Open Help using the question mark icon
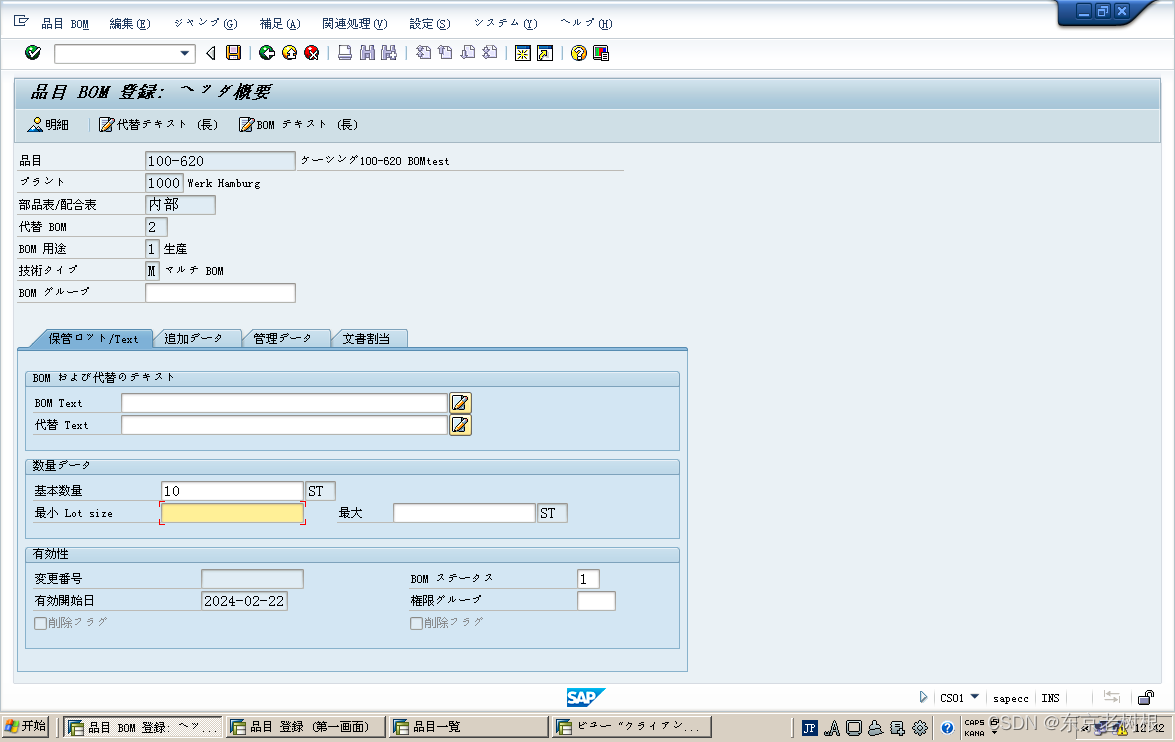Screen dimensions: 1175x742 (x=578, y=53)
